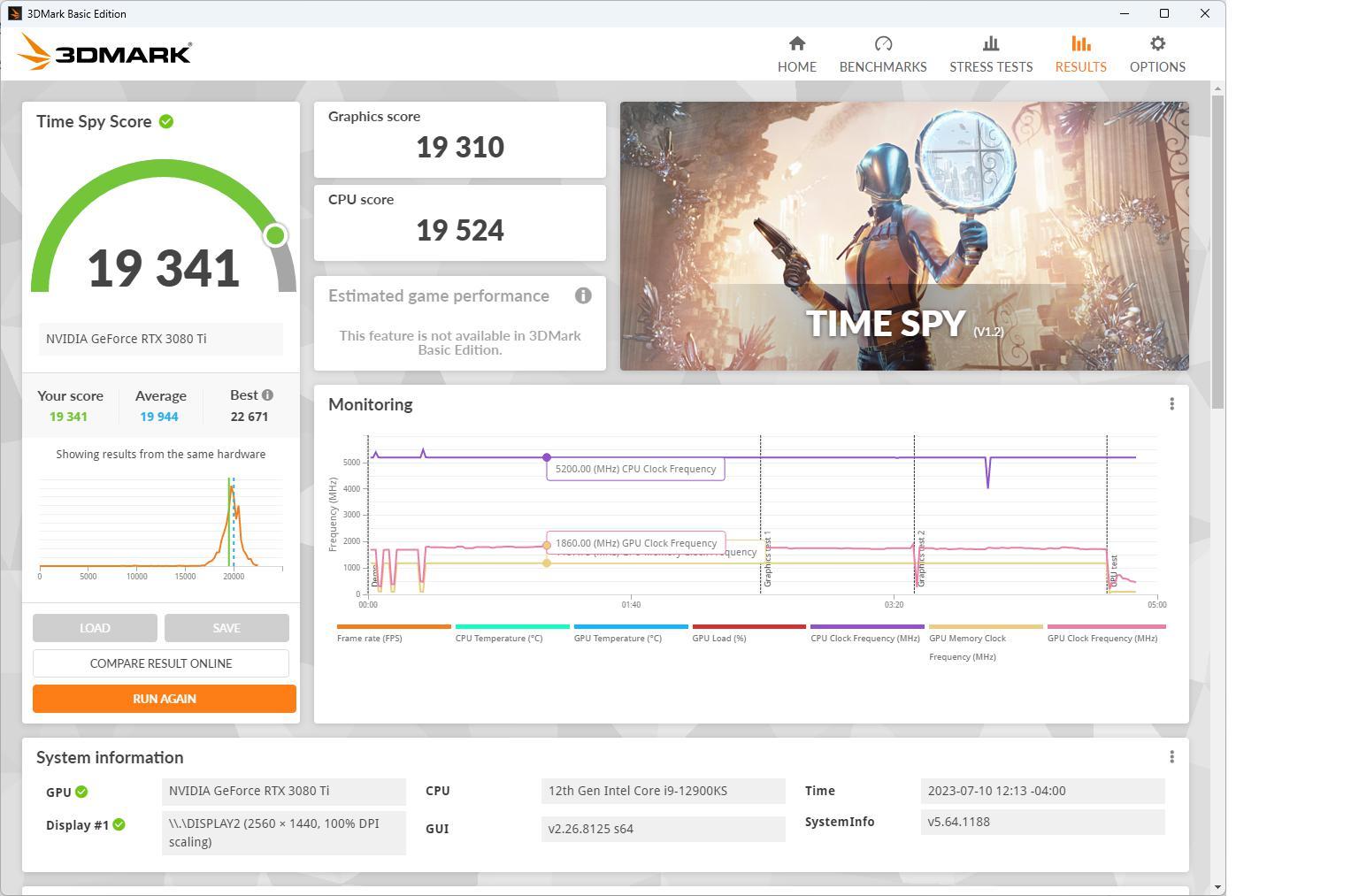Click the Display #1 validation checkmark icon
1359x896 pixels.
[x=119, y=824]
